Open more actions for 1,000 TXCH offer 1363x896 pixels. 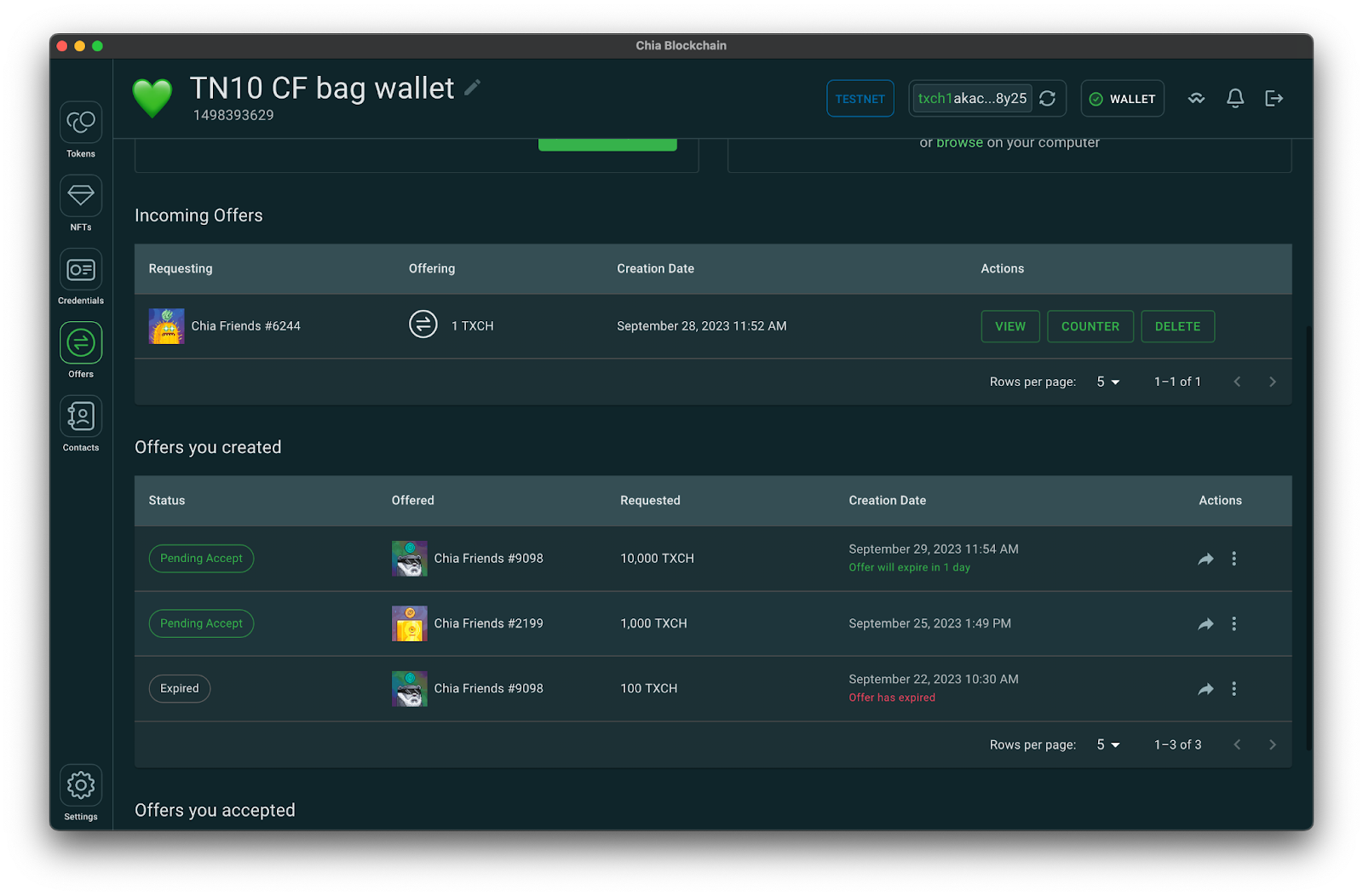click(1234, 624)
